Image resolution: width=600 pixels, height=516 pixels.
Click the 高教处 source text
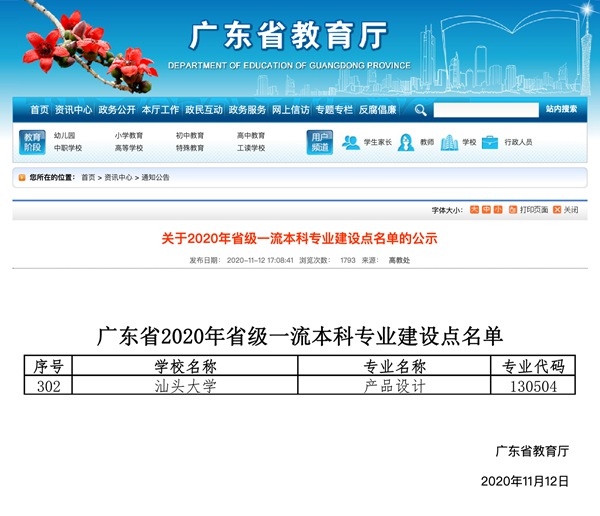coord(399,260)
